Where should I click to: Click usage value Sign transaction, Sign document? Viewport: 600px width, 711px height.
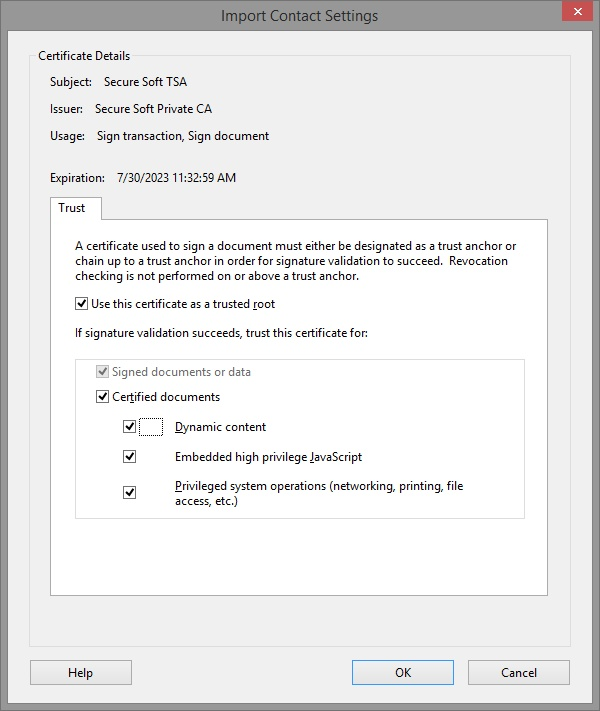tap(183, 136)
